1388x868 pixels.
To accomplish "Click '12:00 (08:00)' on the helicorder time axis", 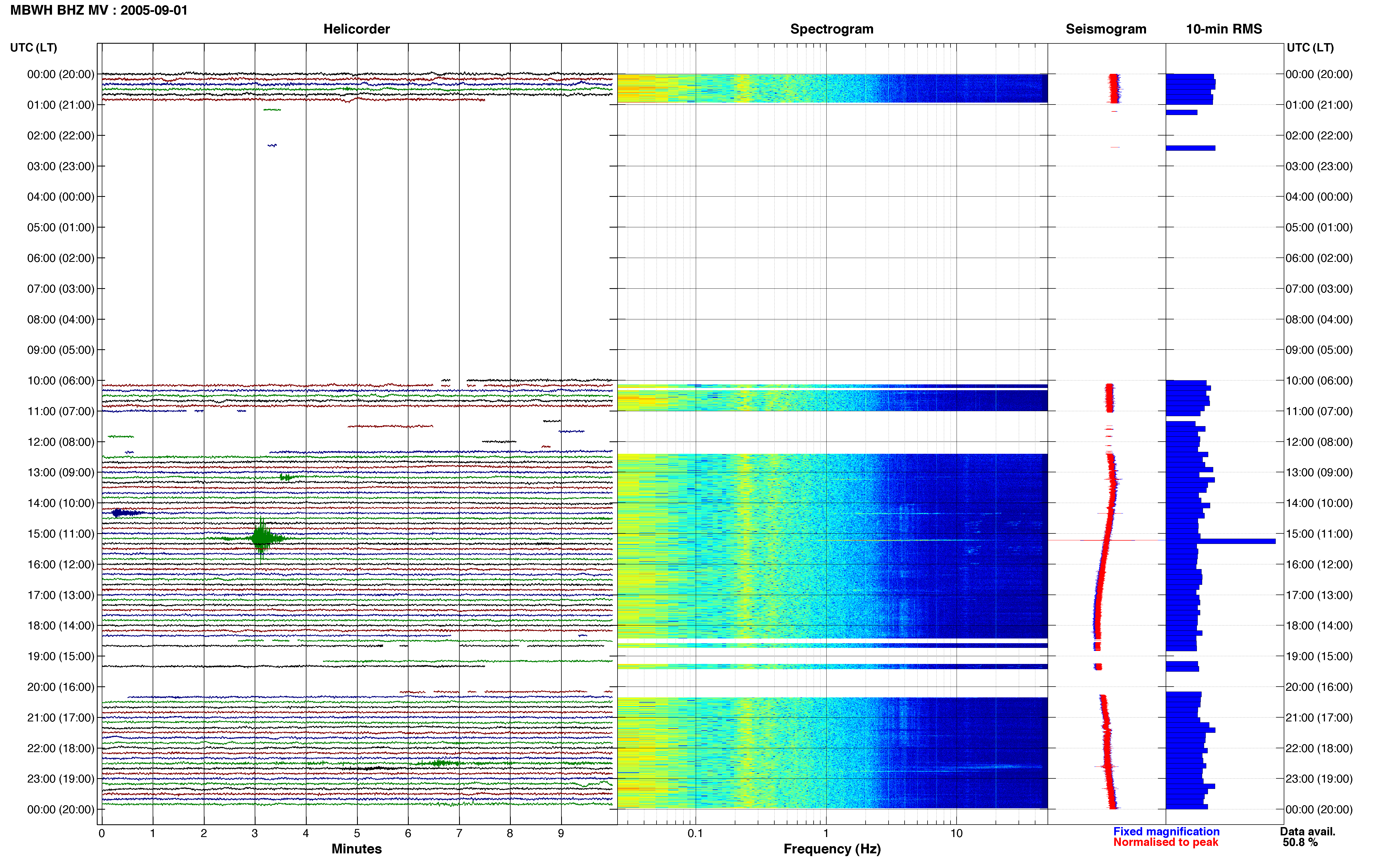I will tap(61, 442).
